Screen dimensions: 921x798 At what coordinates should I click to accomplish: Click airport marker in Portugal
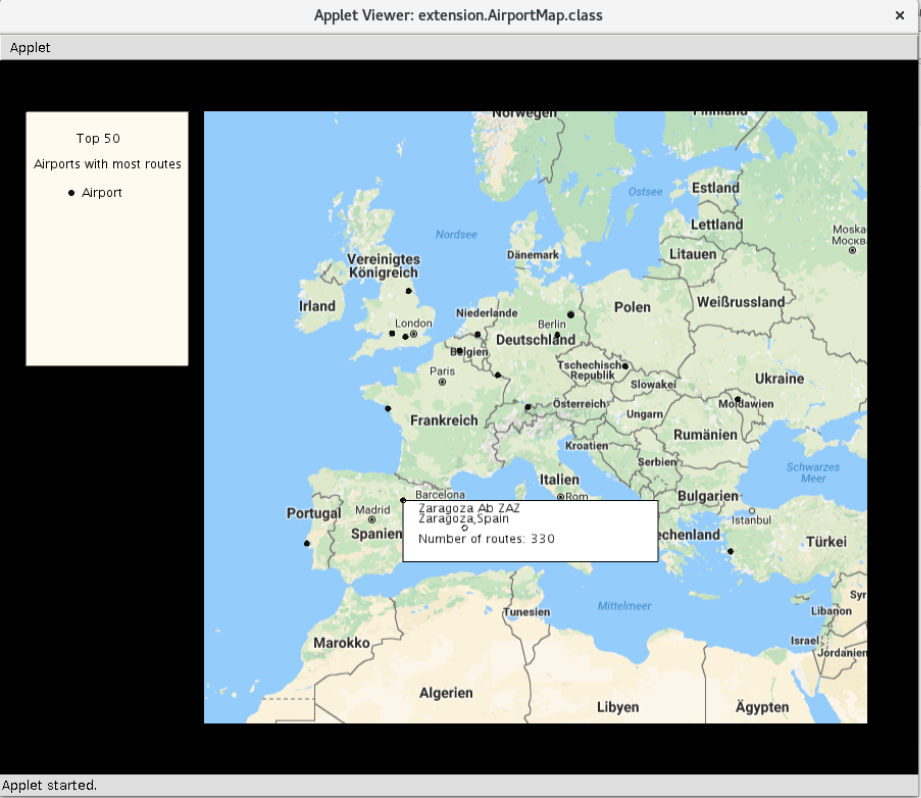(x=307, y=543)
